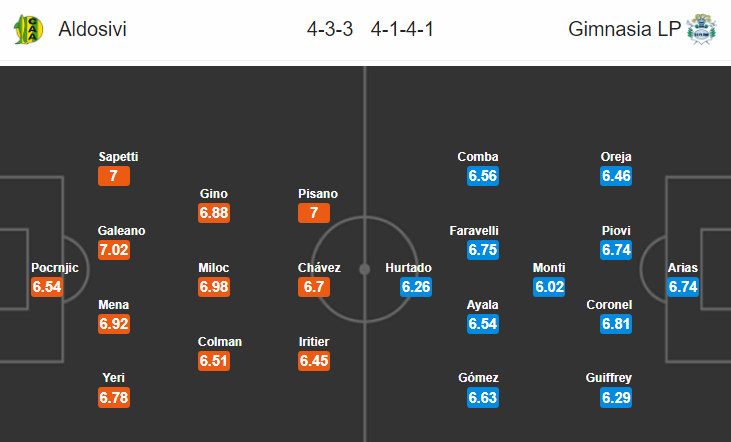Open player Pisano's name label
The image size is (731, 442).
318,193
